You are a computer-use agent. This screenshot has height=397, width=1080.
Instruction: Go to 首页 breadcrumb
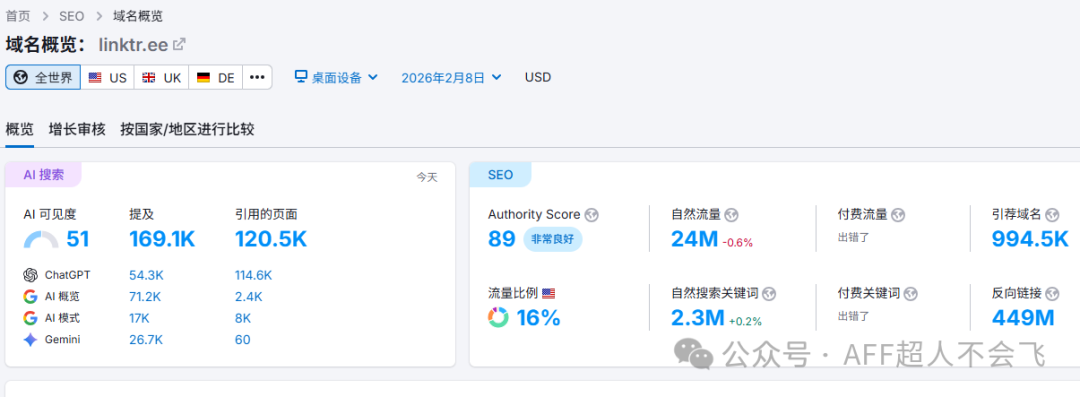(x=18, y=16)
